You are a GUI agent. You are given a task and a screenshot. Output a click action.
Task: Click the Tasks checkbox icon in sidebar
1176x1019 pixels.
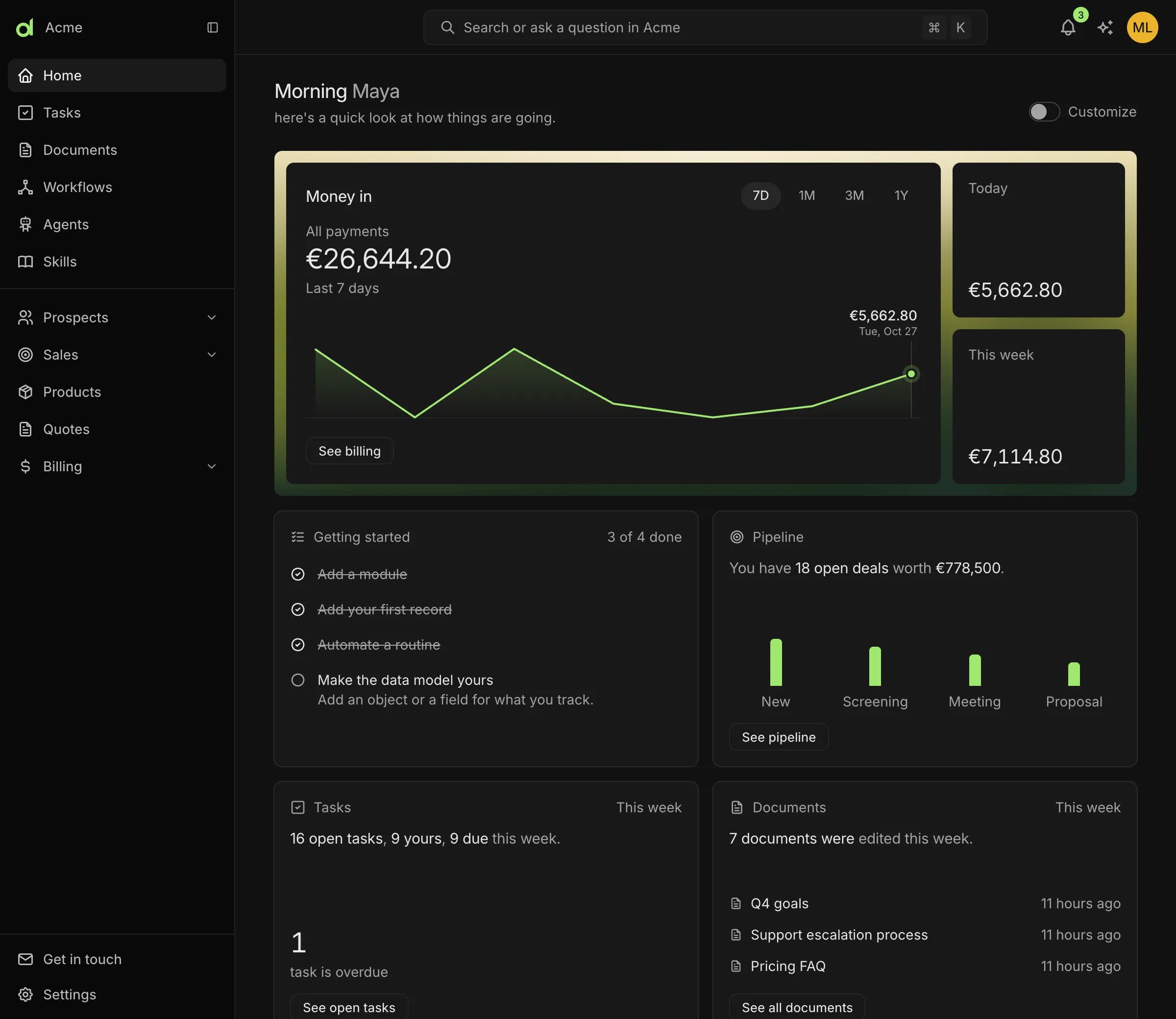25,113
